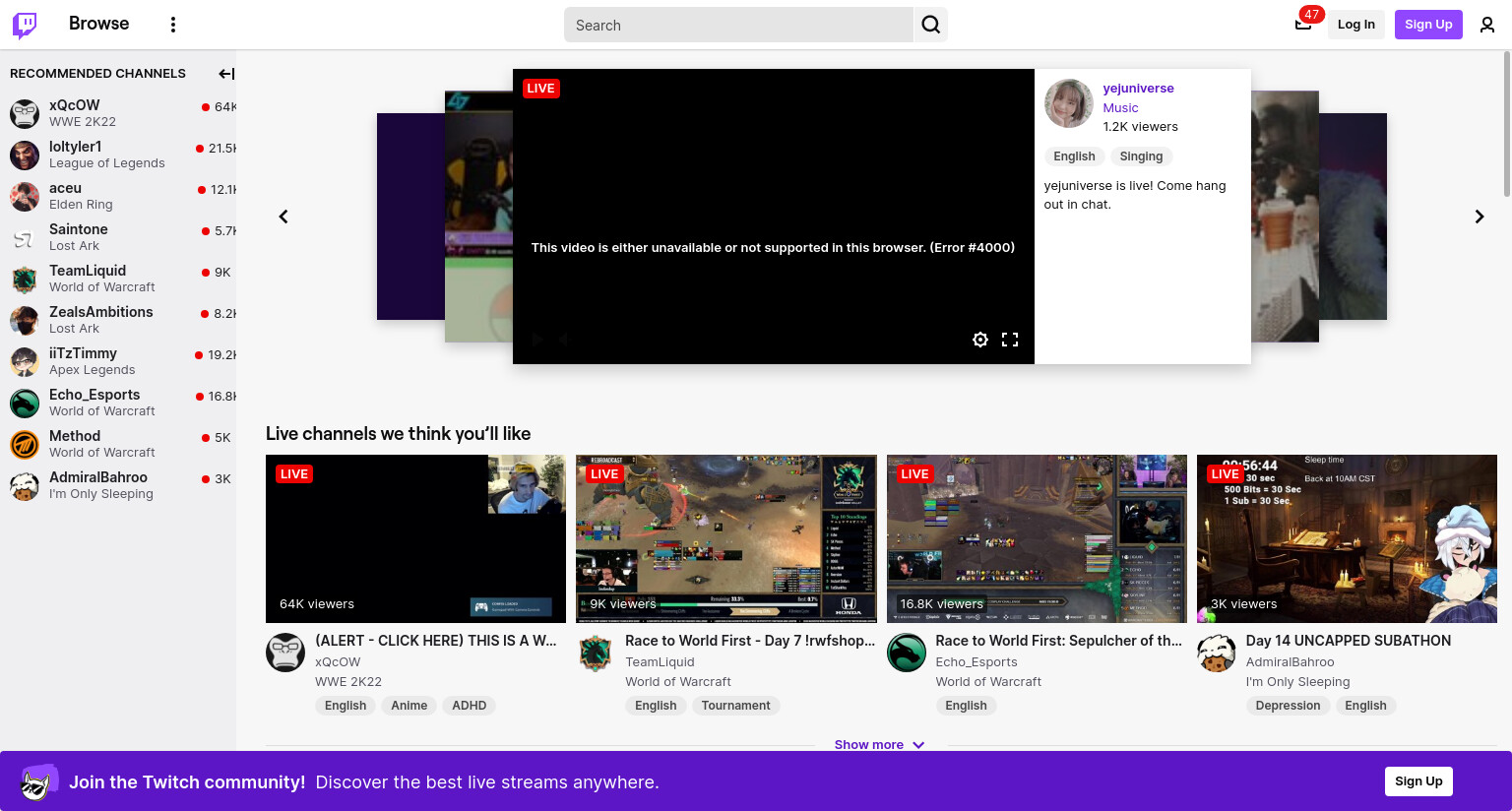Open TeamLiquid avatar in sidebar

click(x=25, y=279)
